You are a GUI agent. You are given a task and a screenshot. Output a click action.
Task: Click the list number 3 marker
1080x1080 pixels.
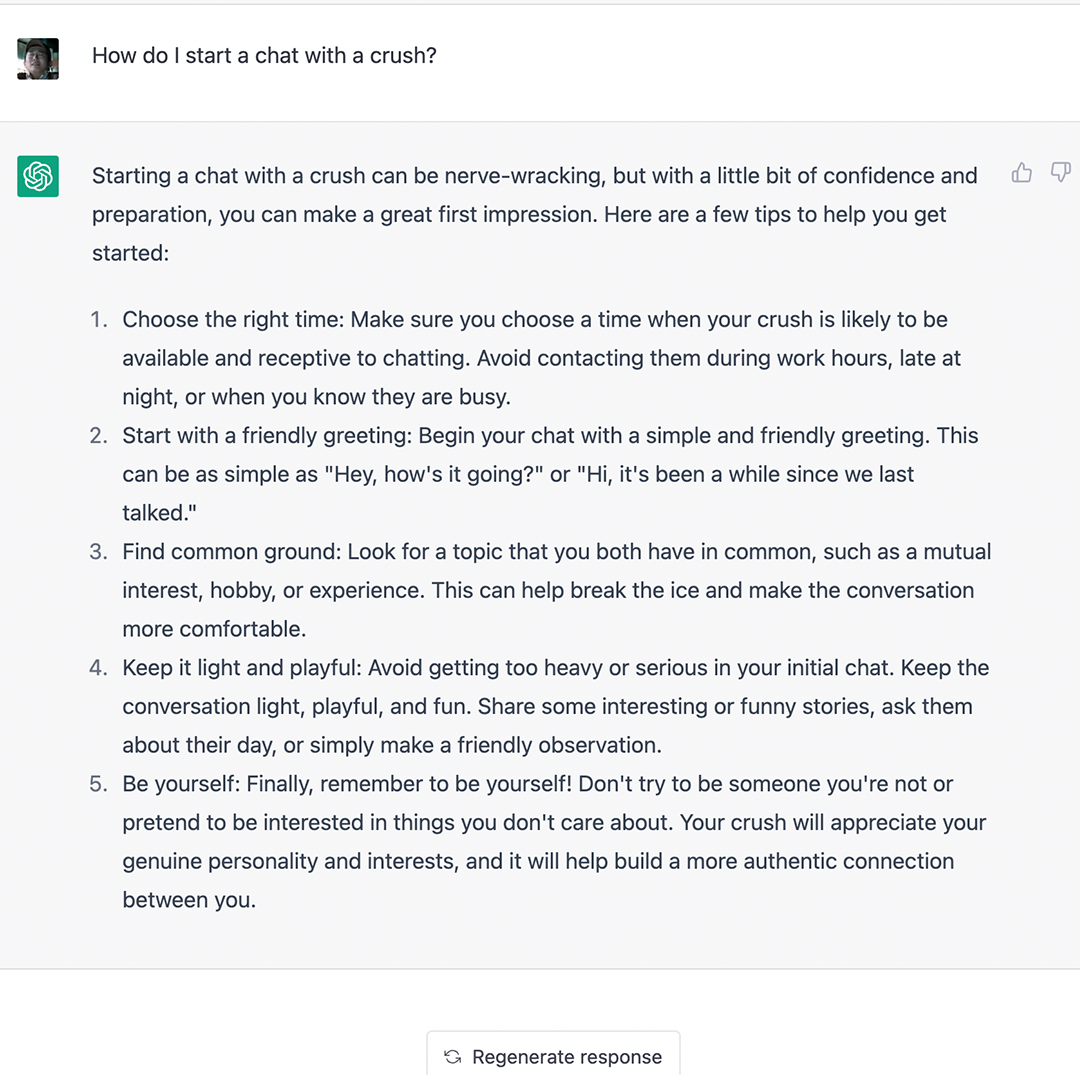point(98,552)
